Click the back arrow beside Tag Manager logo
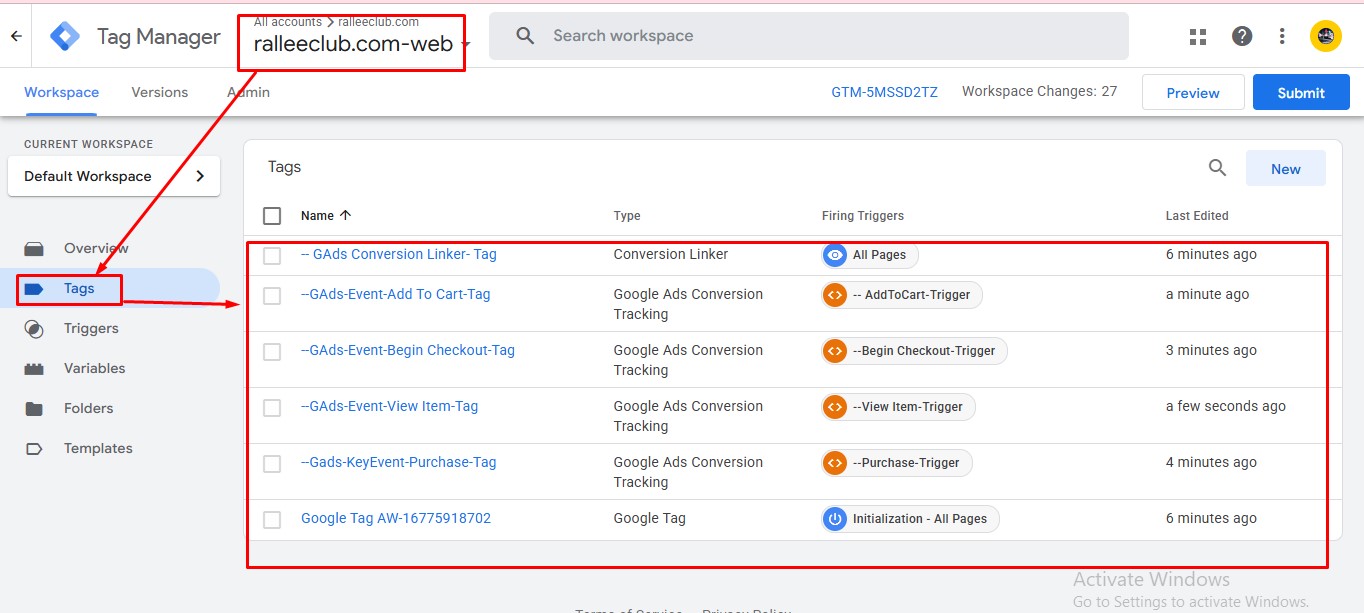The width and height of the screenshot is (1364, 613). click(16, 36)
